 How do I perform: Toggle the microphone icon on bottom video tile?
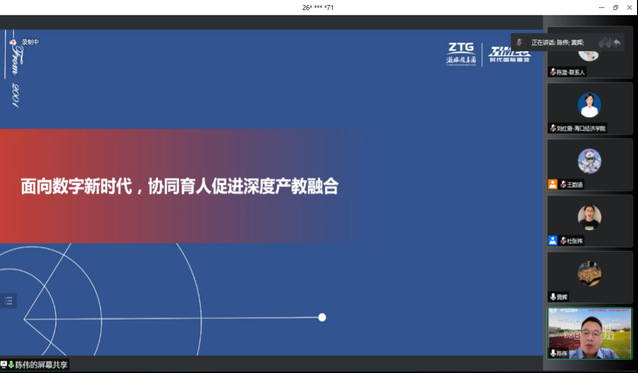point(553,353)
